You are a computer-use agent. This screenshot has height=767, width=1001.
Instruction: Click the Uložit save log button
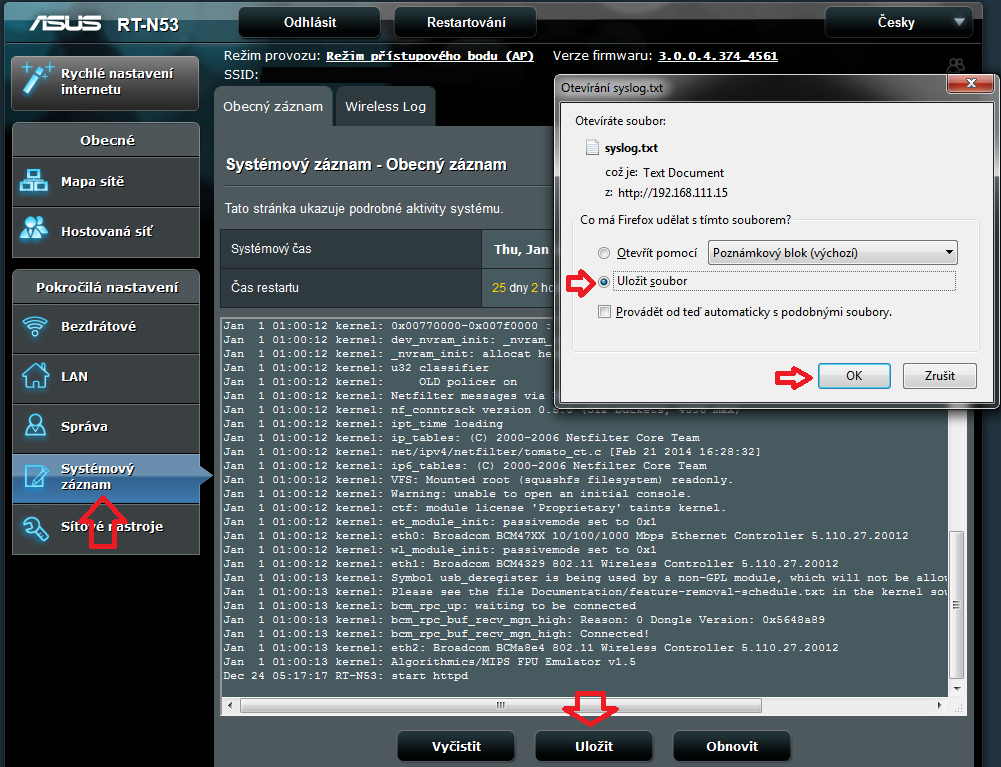click(x=594, y=746)
